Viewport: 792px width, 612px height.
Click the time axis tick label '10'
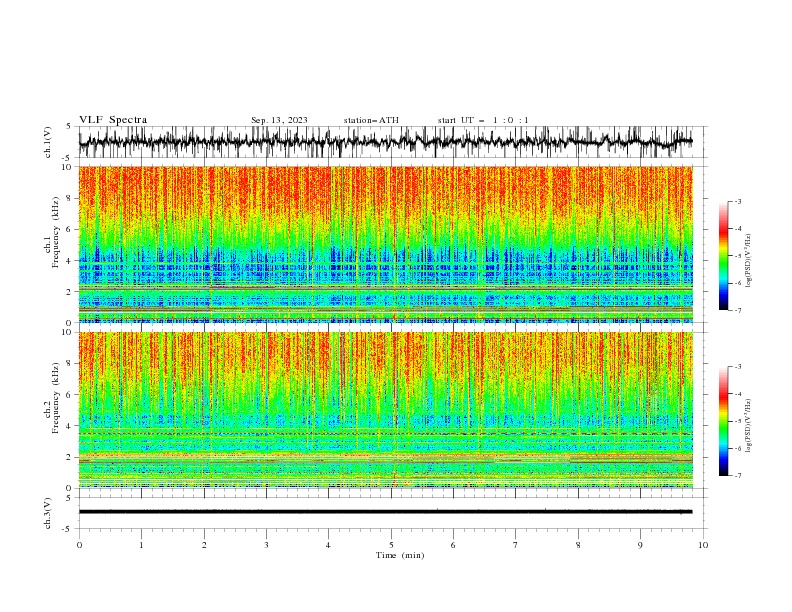click(x=703, y=545)
